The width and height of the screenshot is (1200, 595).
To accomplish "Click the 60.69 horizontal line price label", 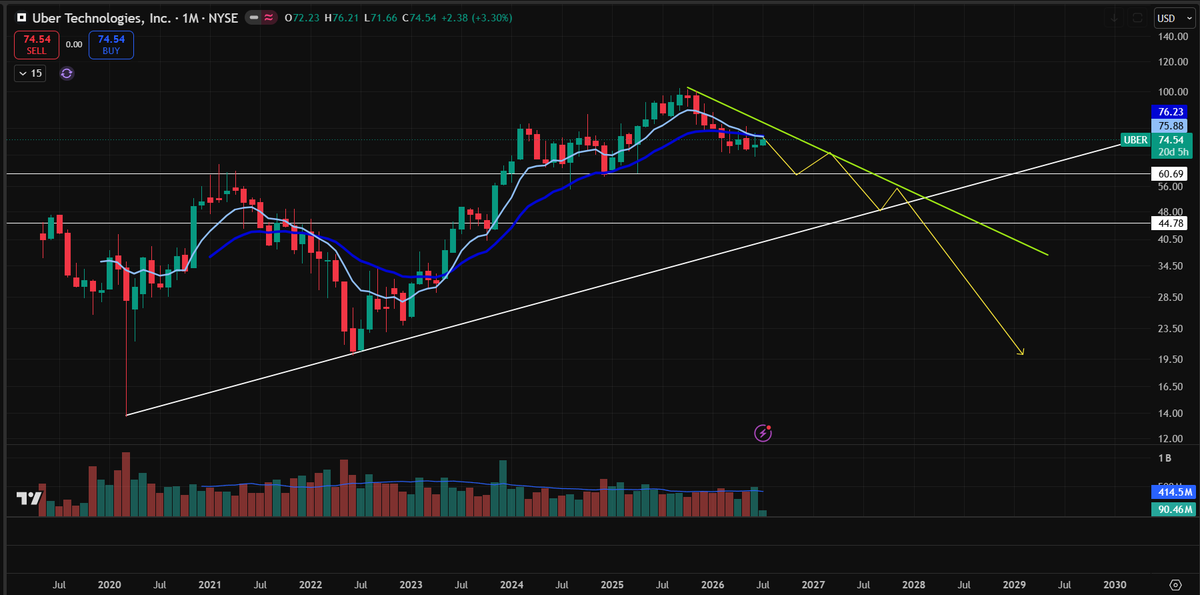I will tap(1169, 174).
